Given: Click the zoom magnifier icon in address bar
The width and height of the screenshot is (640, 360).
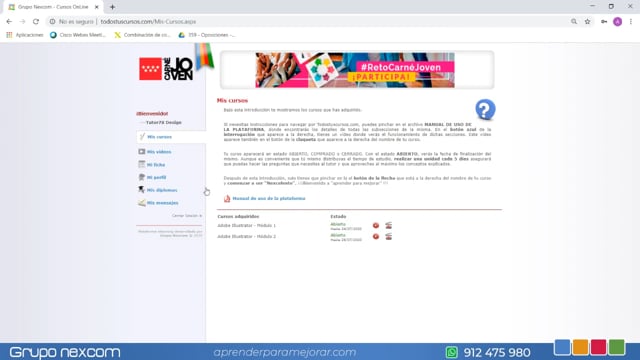Looking at the screenshot, I should click(x=574, y=22).
